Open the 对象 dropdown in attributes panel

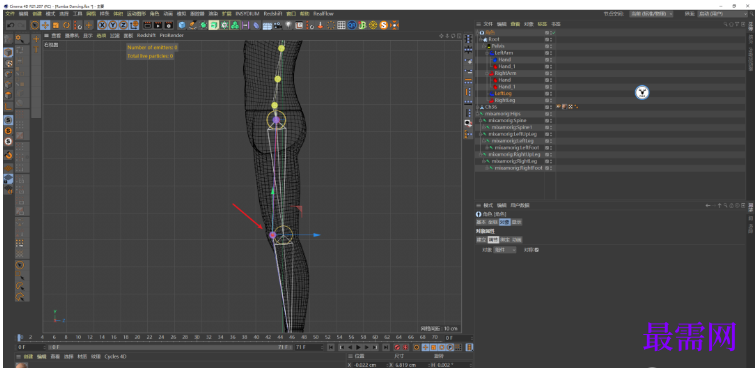(x=505, y=250)
